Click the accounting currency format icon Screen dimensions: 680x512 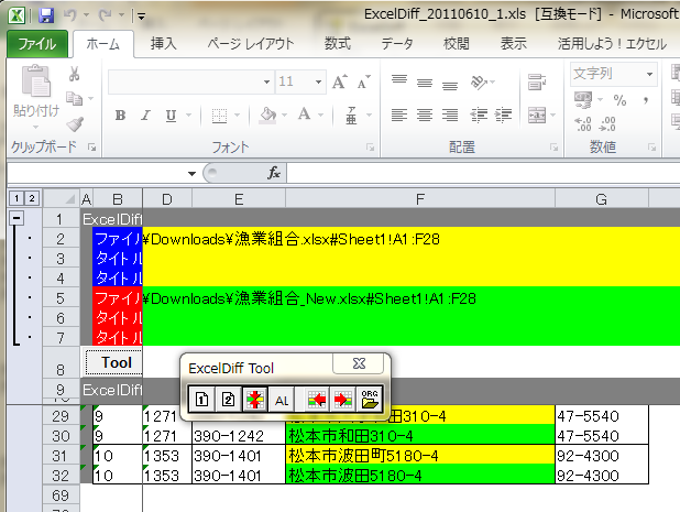(583, 100)
